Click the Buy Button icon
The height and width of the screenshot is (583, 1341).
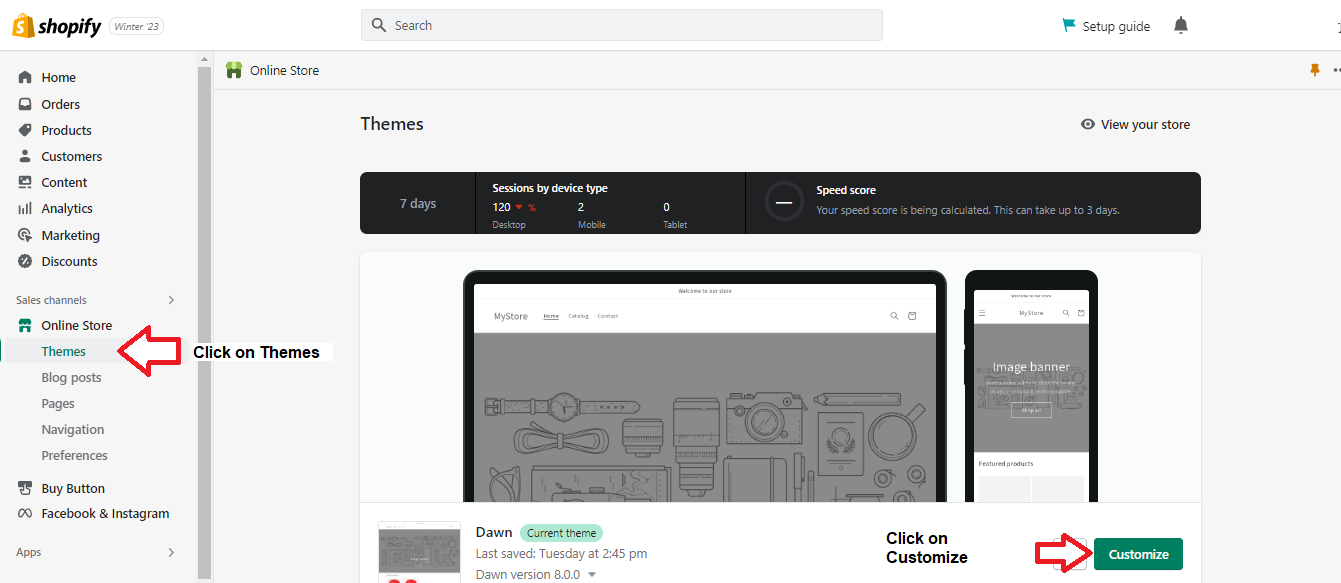pyautogui.click(x=25, y=488)
